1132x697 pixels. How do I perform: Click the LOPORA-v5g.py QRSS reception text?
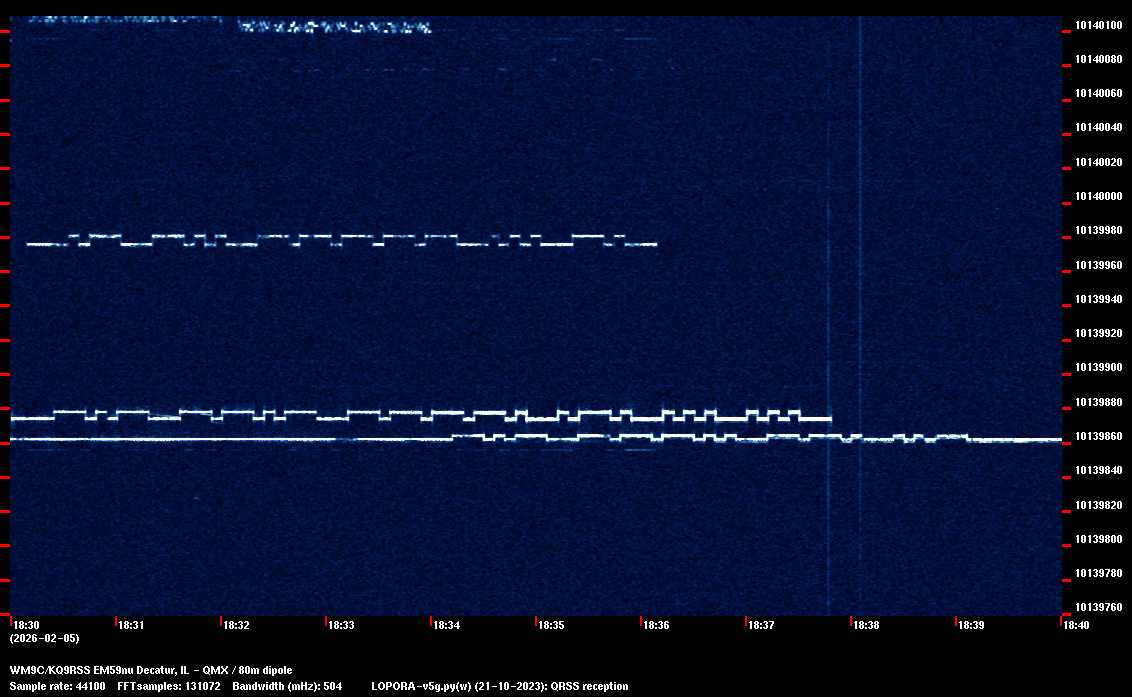499,686
